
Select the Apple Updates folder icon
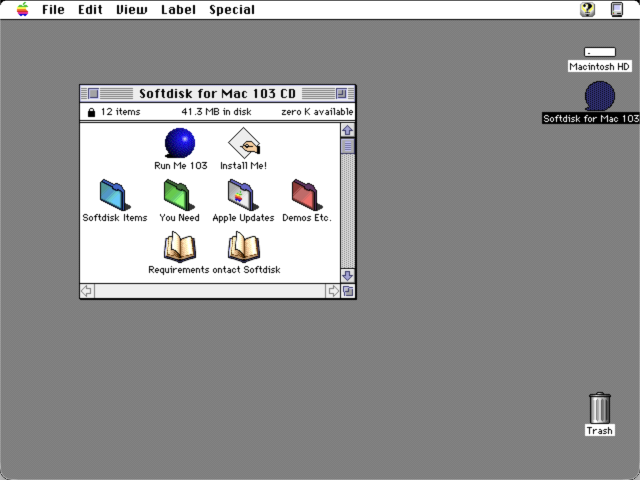tap(243, 195)
